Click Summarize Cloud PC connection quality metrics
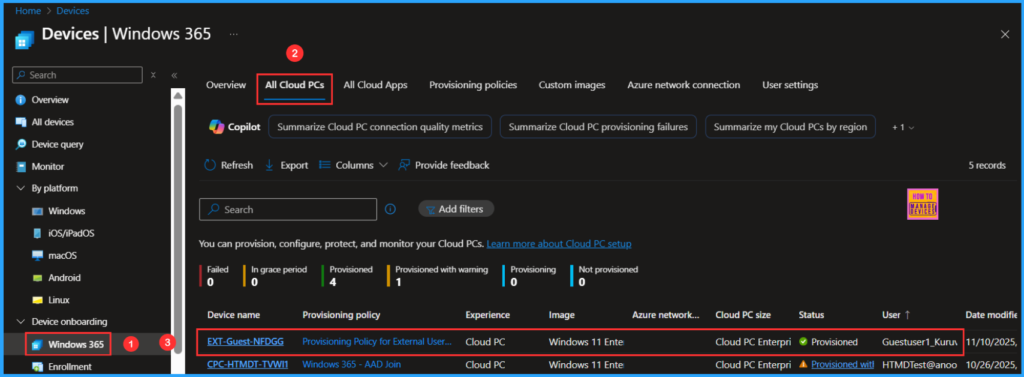This screenshot has width=1024, height=377. 379,127
